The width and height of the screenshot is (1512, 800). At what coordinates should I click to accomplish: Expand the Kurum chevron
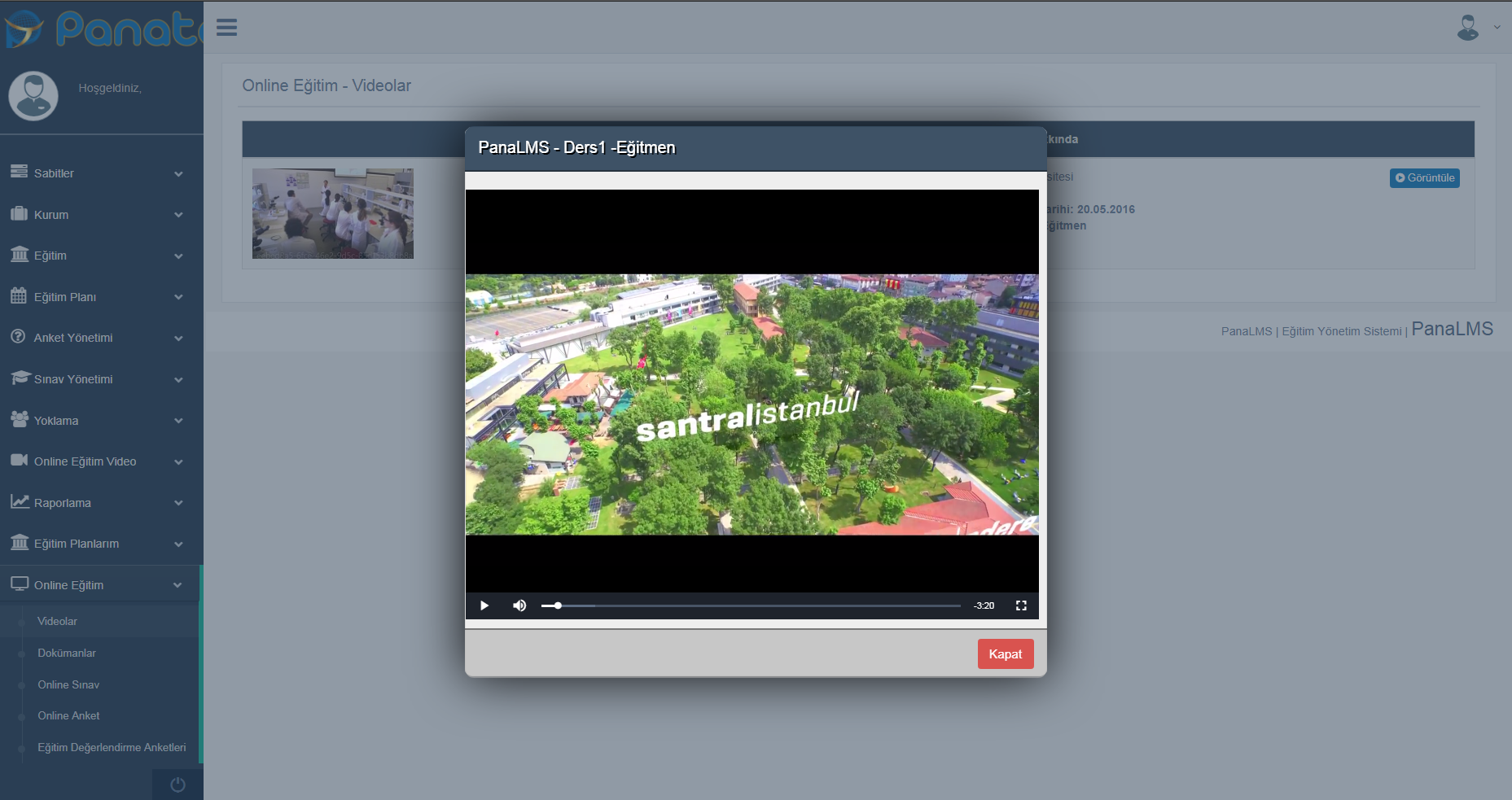(178, 215)
